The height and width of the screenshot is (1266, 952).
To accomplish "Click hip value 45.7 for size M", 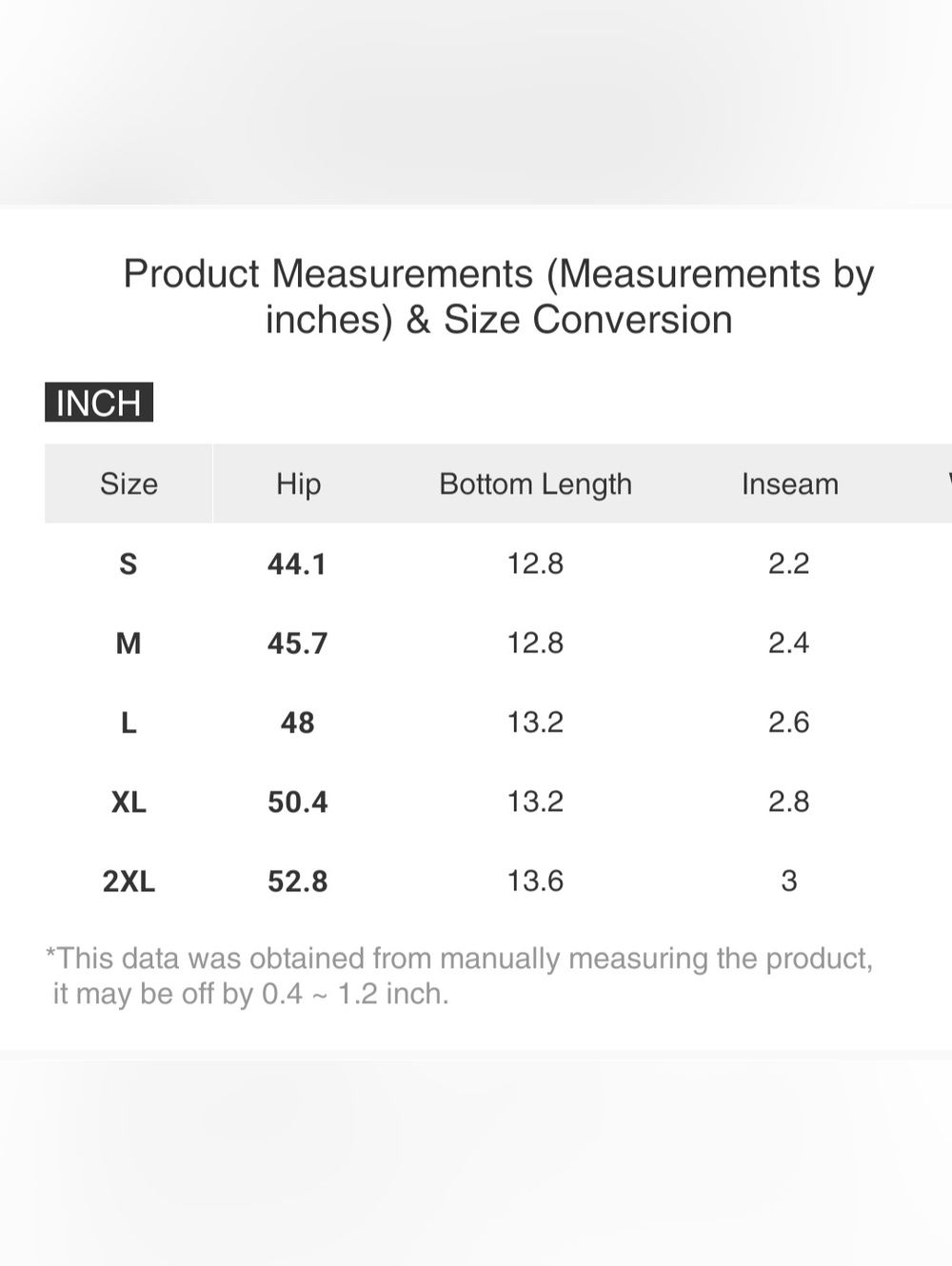I will tap(297, 643).
